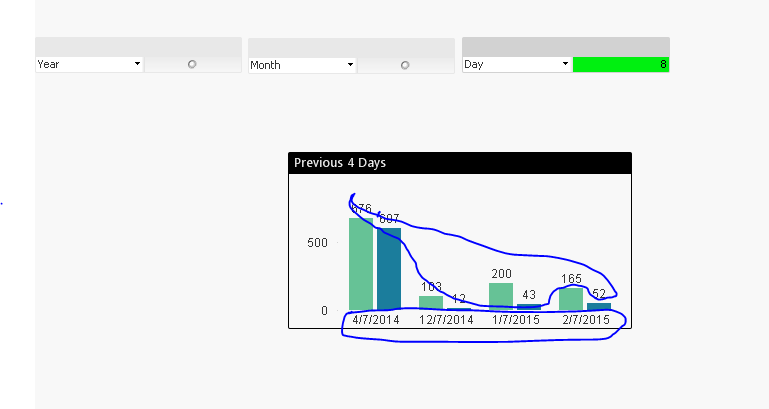This screenshot has height=409, width=769.
Task: Open the Month dropdown
Action: pos(350,65)
